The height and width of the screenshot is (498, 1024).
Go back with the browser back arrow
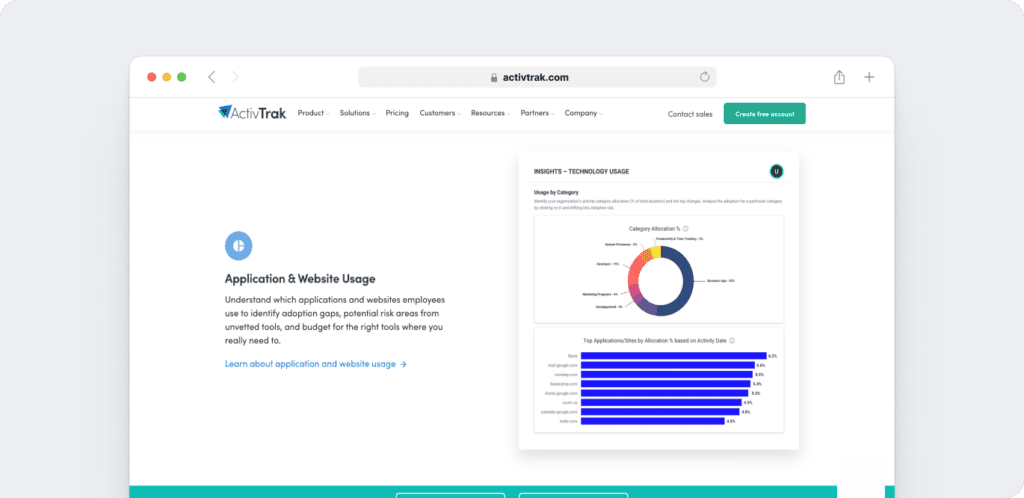coord(212,77)
